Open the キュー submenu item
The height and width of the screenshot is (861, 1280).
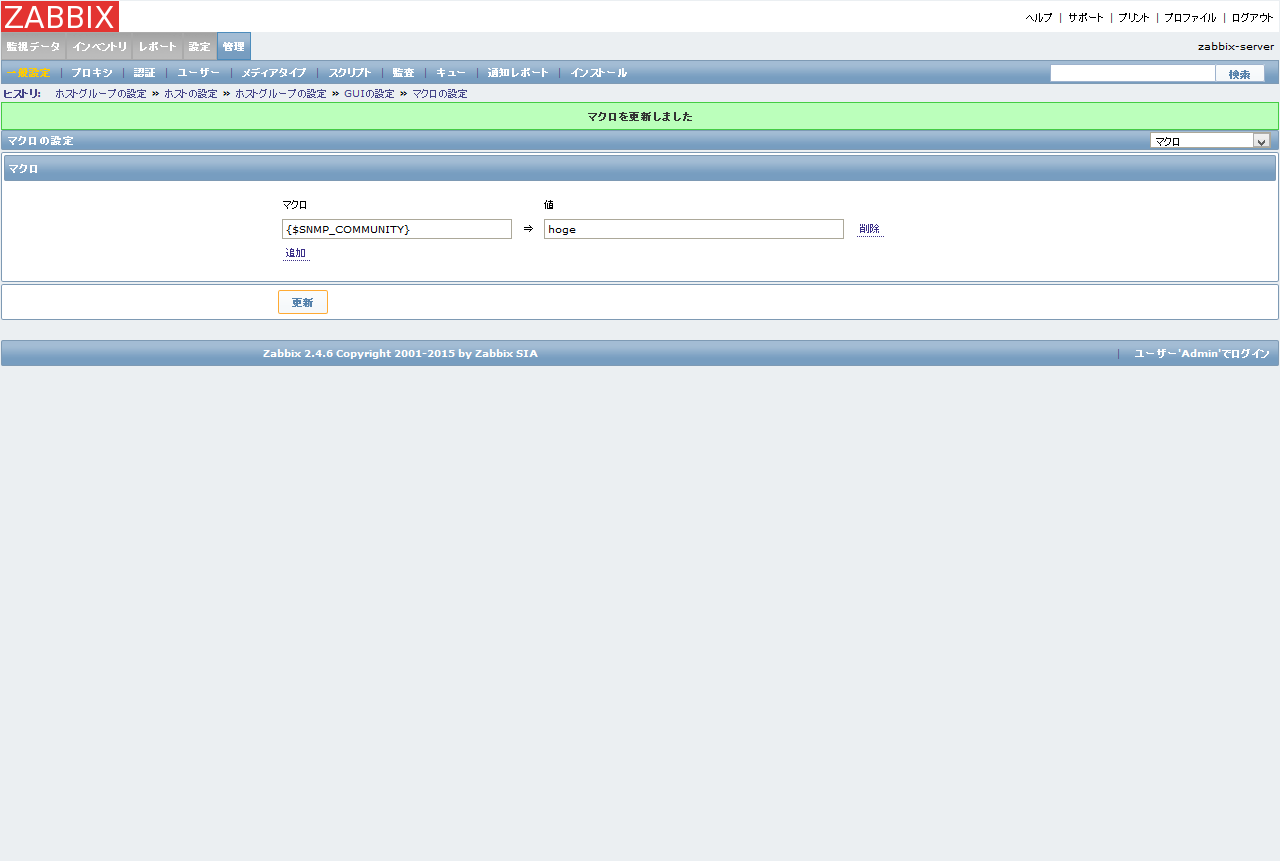point(450,72)
